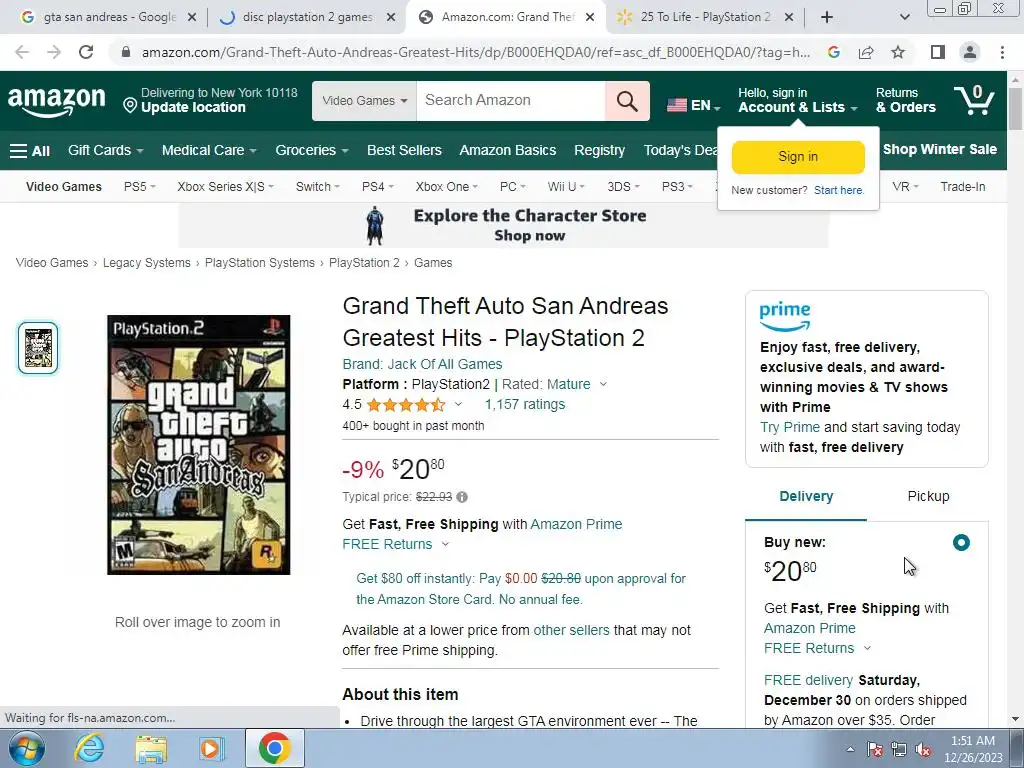The height and width of the screenshot is (768, 1024).
Task: Open Chrome tab search chevron
Action: pyautogui.click(x=904, y=17)
